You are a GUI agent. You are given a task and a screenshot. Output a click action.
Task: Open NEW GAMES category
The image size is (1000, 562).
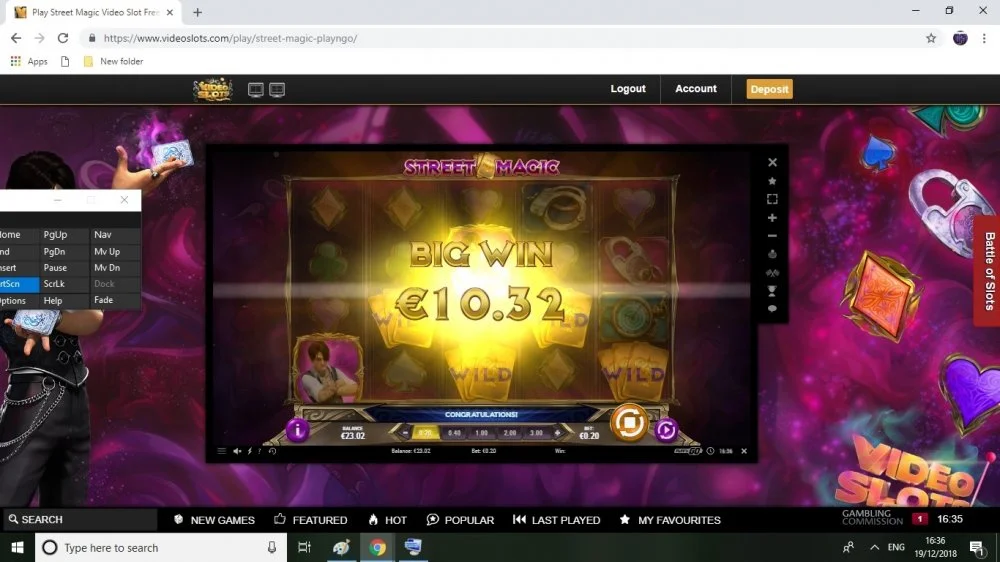(214, 520)
